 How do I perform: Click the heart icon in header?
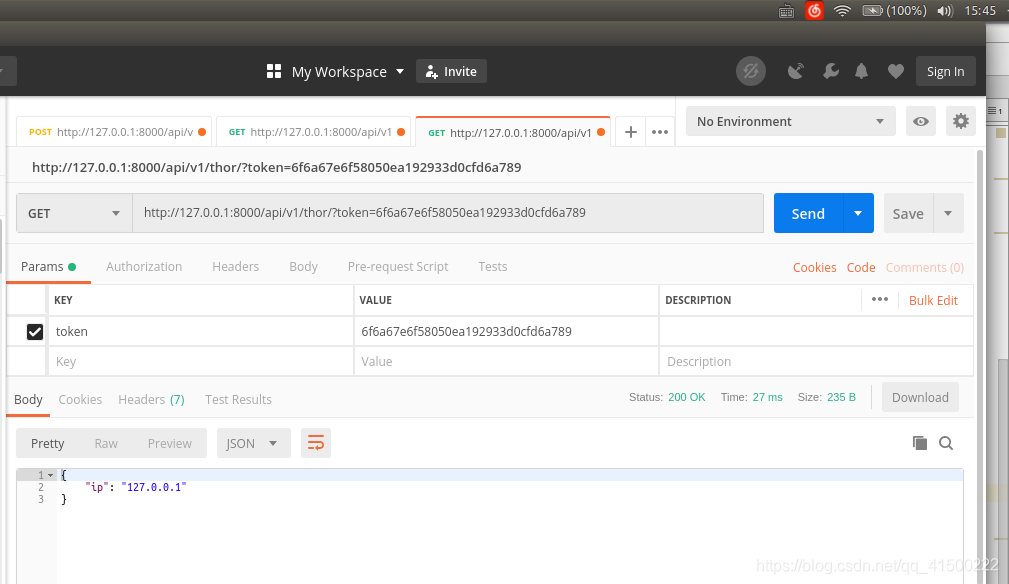[896, 71]
